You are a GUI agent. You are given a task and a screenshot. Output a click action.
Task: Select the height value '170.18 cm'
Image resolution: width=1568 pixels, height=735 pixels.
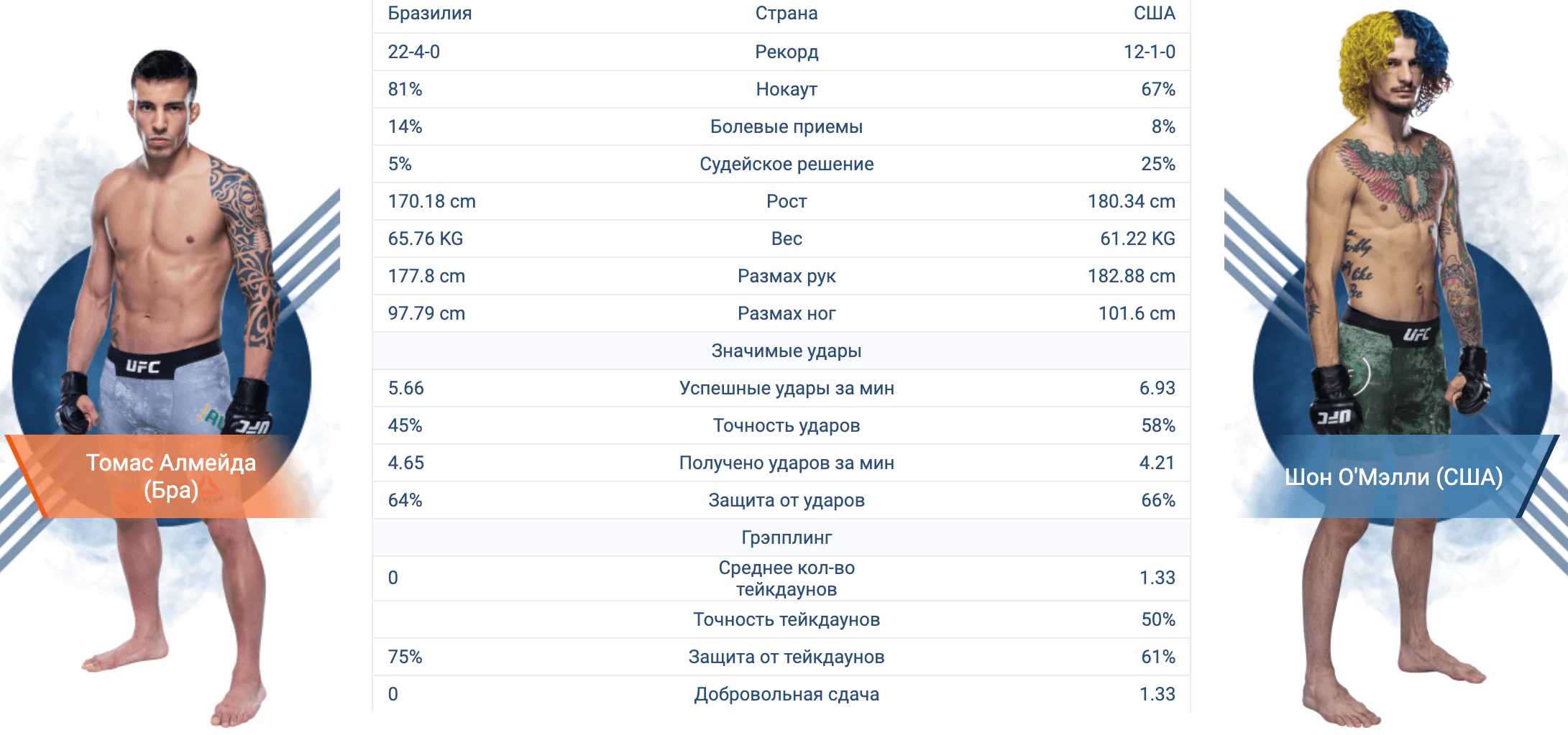coord(432,201)
